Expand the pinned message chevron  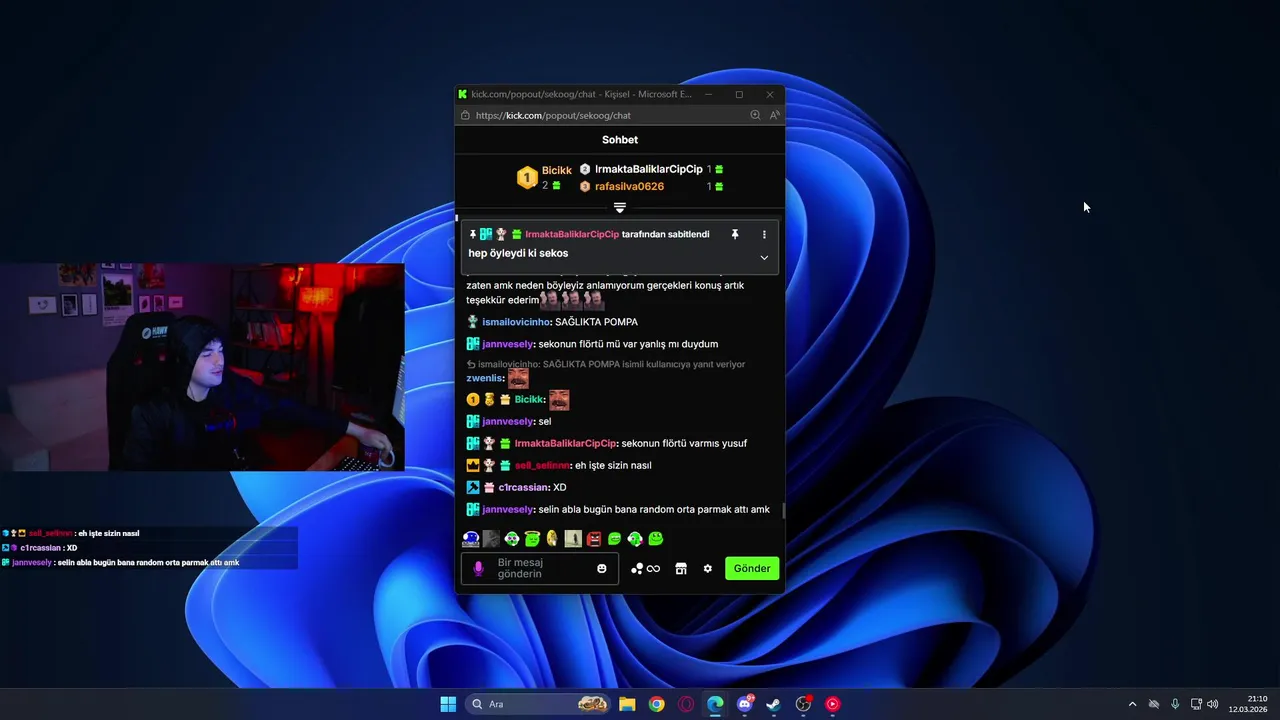764,257
